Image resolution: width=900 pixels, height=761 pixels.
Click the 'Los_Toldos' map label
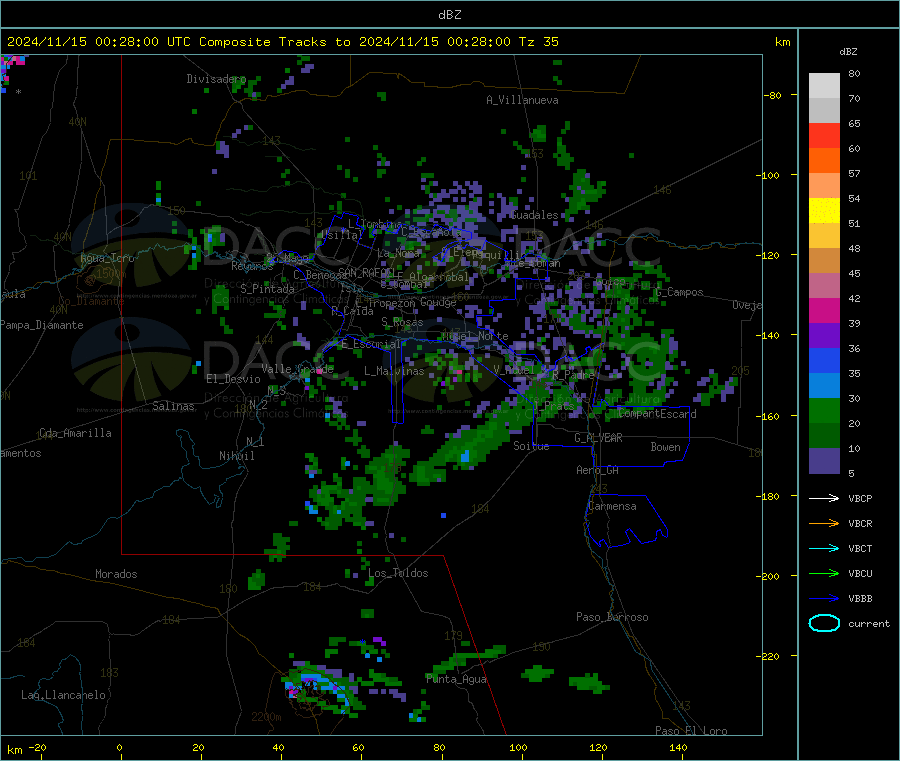tap(398, 573)
